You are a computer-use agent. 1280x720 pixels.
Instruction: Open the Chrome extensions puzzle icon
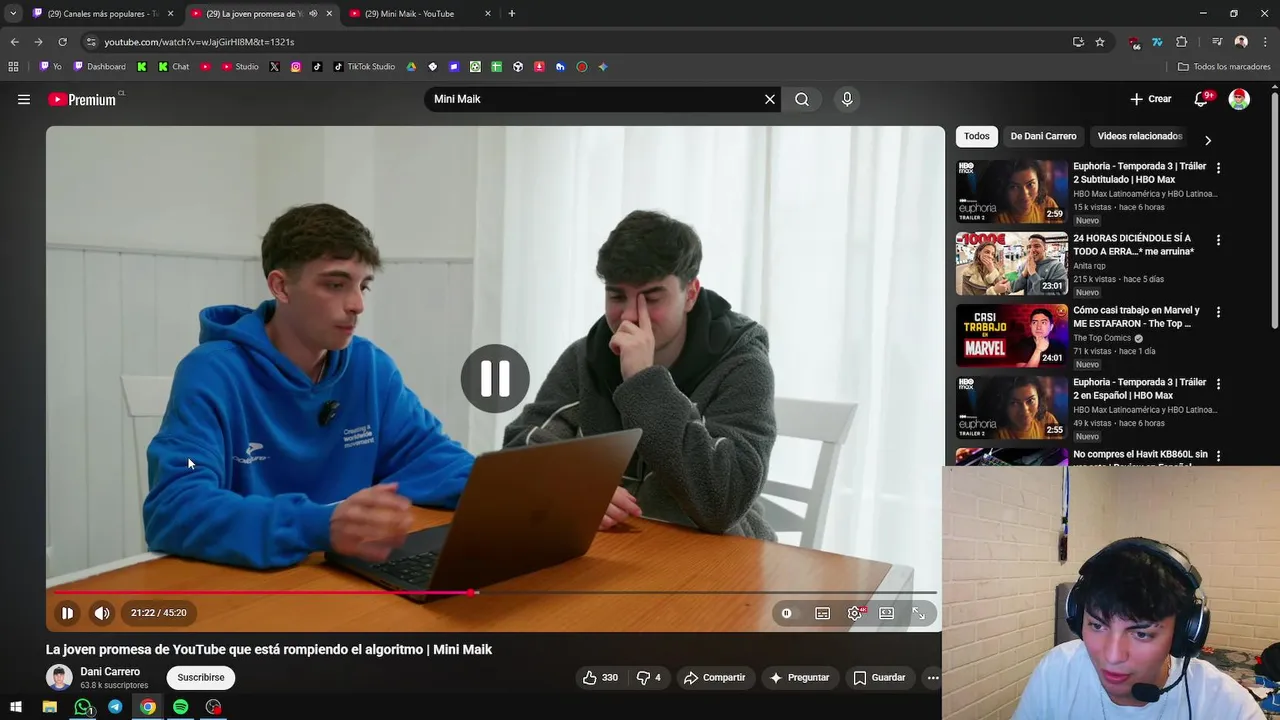pos(1181,42)
